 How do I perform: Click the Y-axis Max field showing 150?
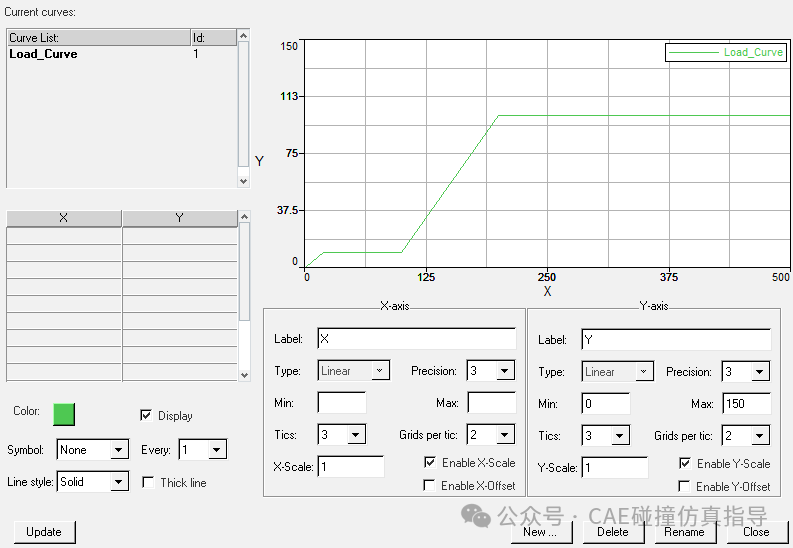coord(747,404)
